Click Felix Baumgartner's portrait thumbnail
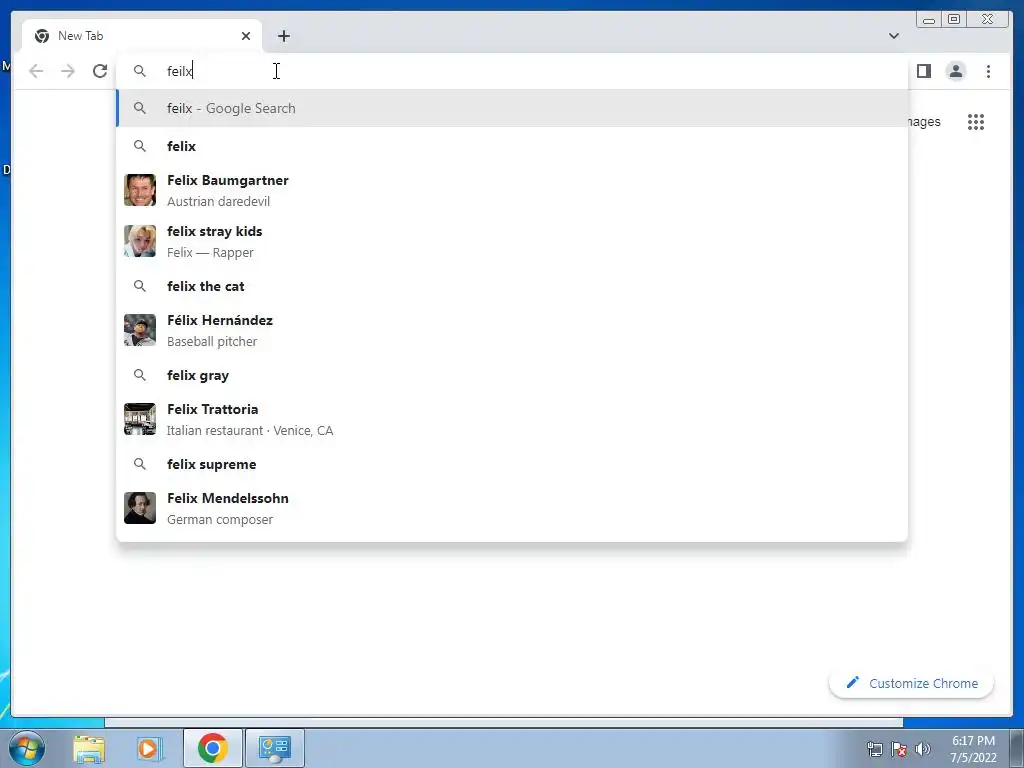 click(x=140, y=190)
